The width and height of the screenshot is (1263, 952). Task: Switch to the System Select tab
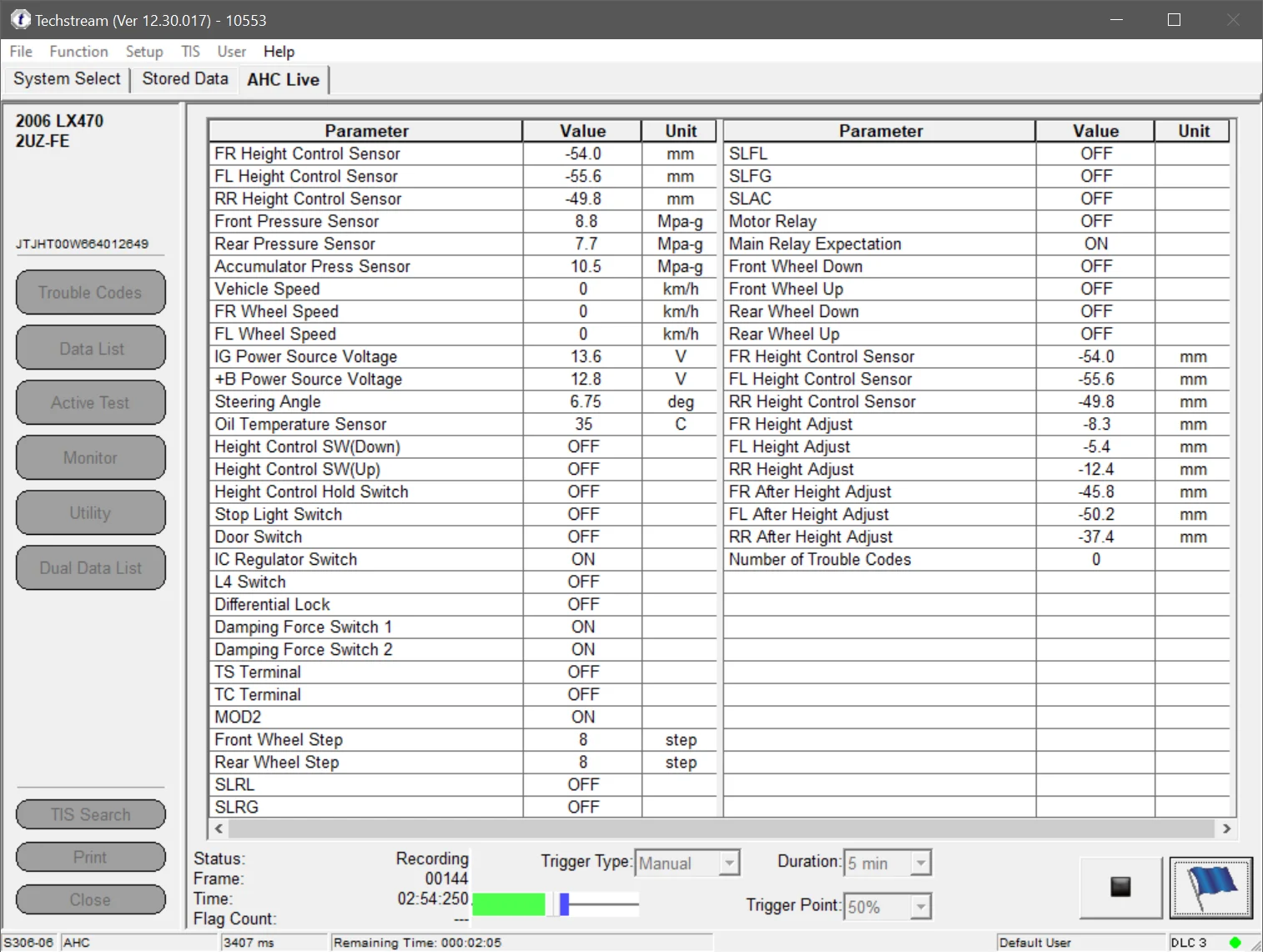point(67,79)
